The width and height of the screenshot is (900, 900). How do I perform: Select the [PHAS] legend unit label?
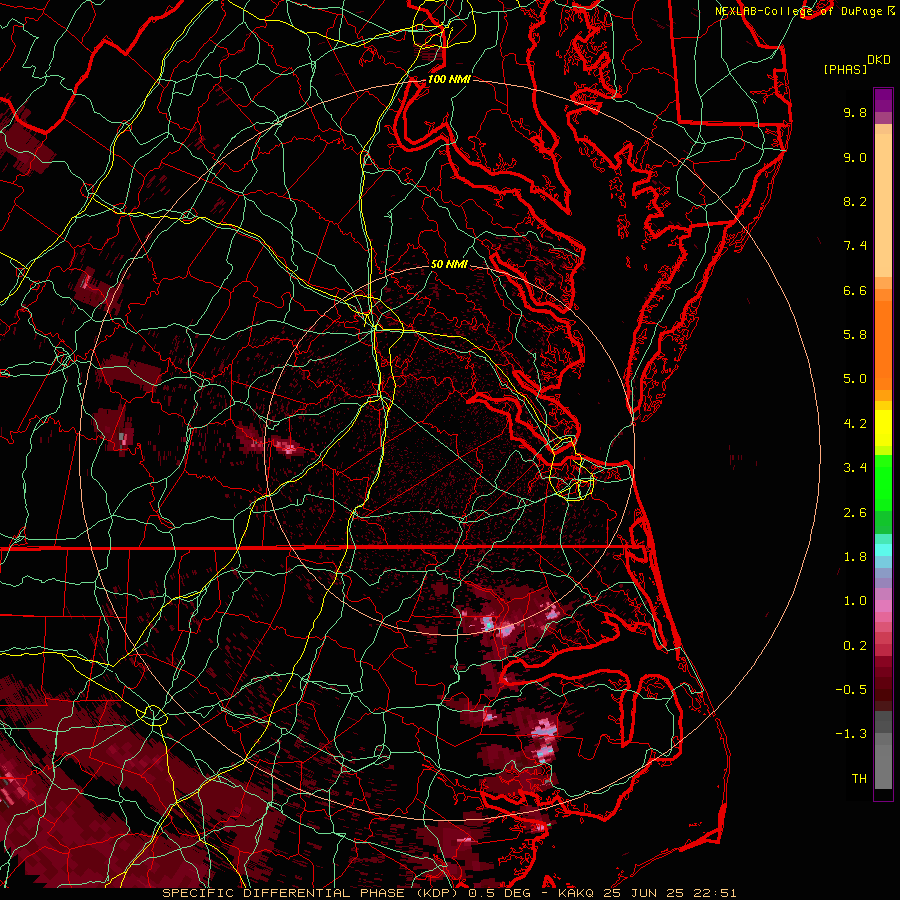tap(845, 69)
